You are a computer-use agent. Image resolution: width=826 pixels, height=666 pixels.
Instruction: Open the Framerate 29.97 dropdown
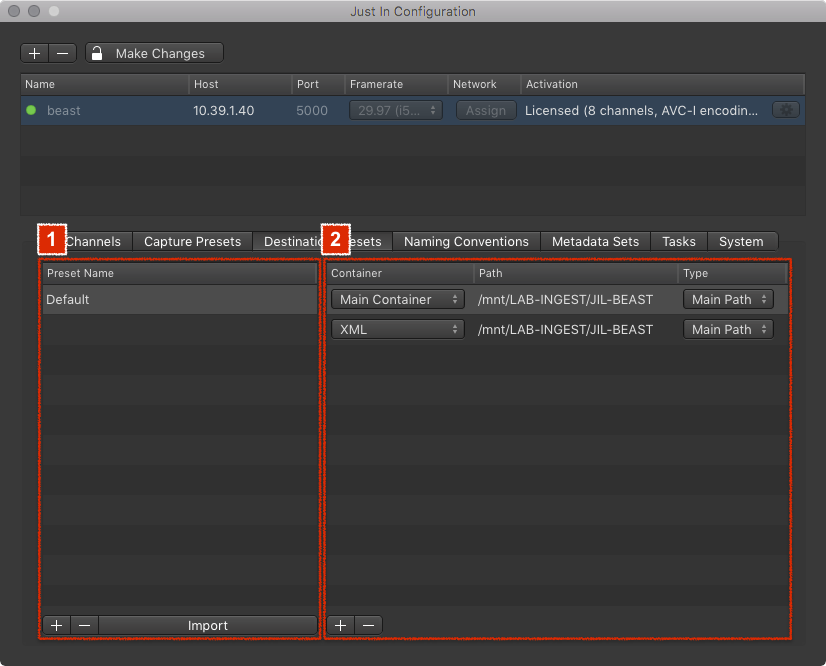point(396,110)
